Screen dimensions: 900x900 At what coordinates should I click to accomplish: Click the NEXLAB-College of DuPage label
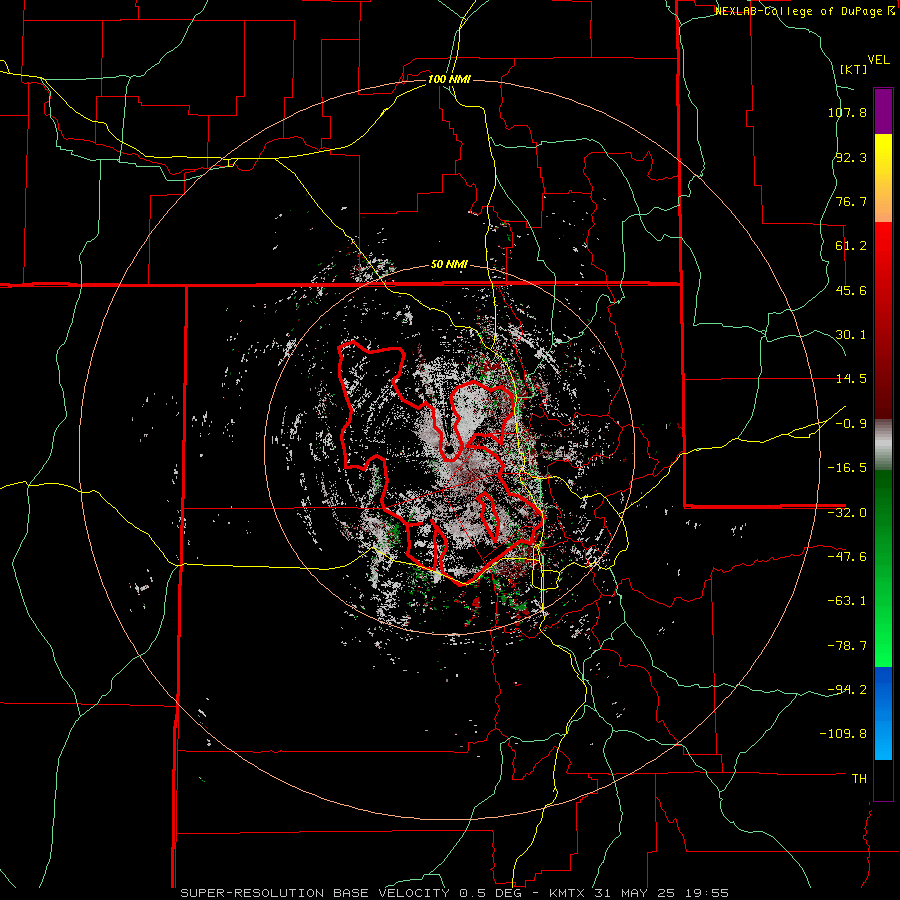(798, 11)
